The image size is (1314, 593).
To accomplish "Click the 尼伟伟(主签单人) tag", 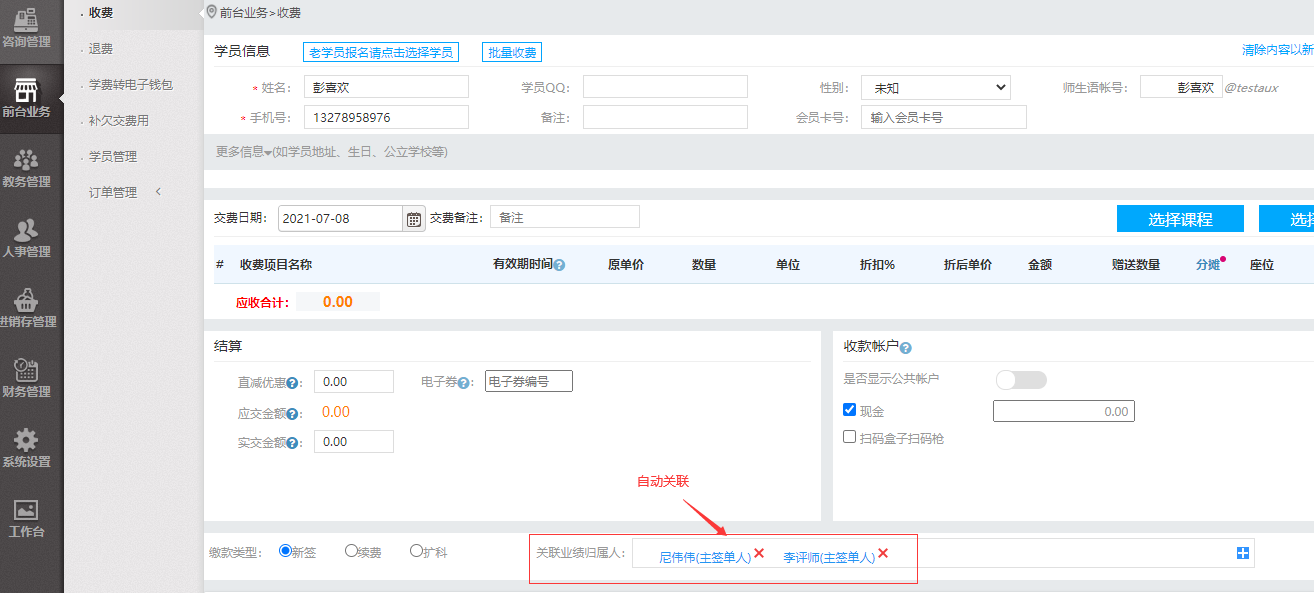I will coord(704,557).
